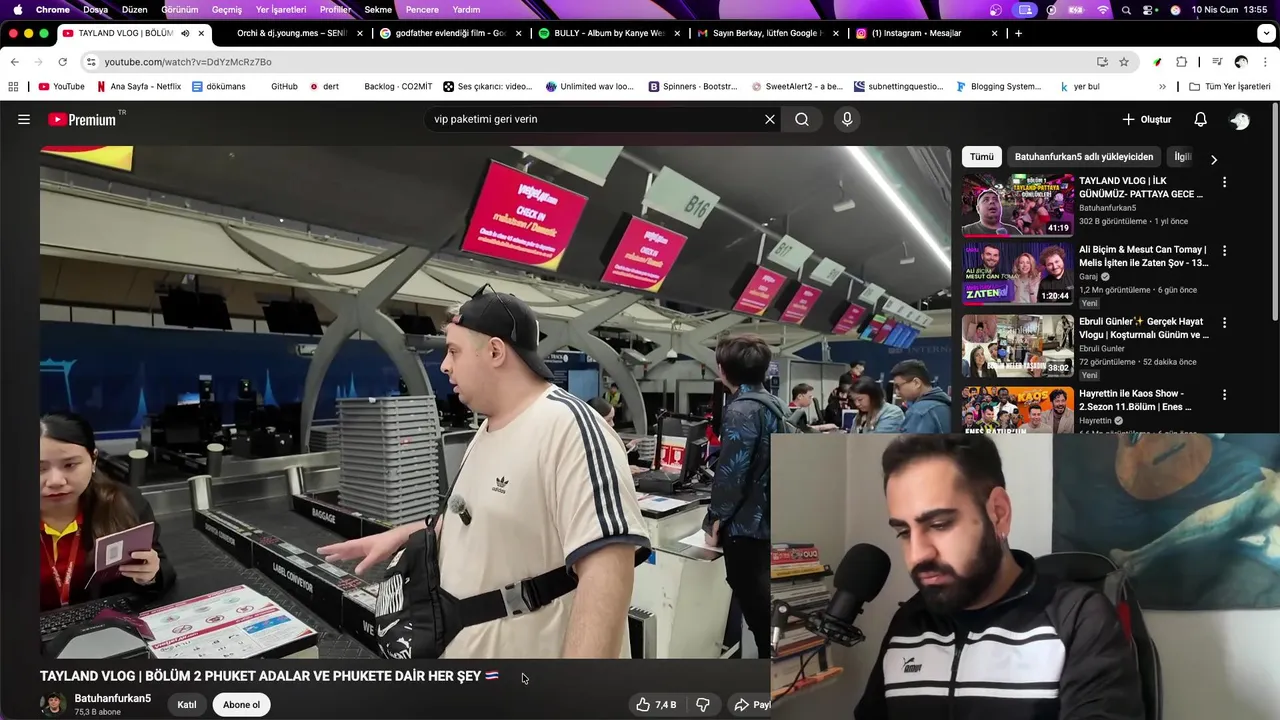Click the YouTube search input field
This screenshot has width=1280, height=720.
click(x=595, y=119)
